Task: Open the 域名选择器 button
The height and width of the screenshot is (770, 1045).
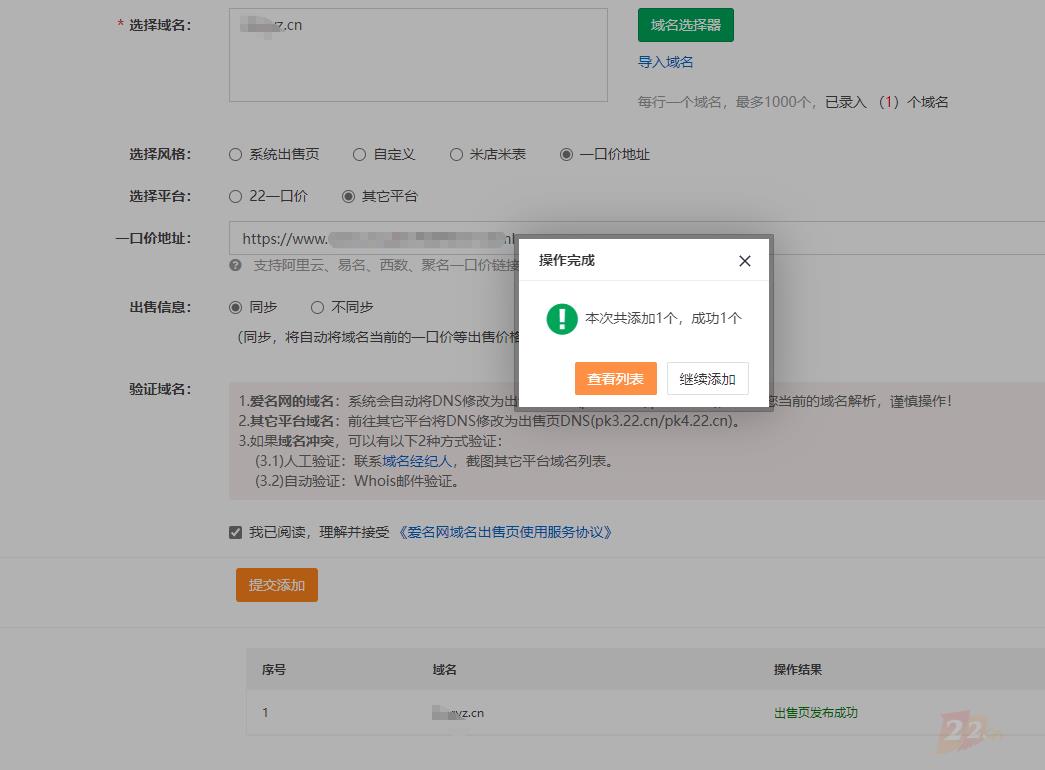Action: (x=685, y=25)
